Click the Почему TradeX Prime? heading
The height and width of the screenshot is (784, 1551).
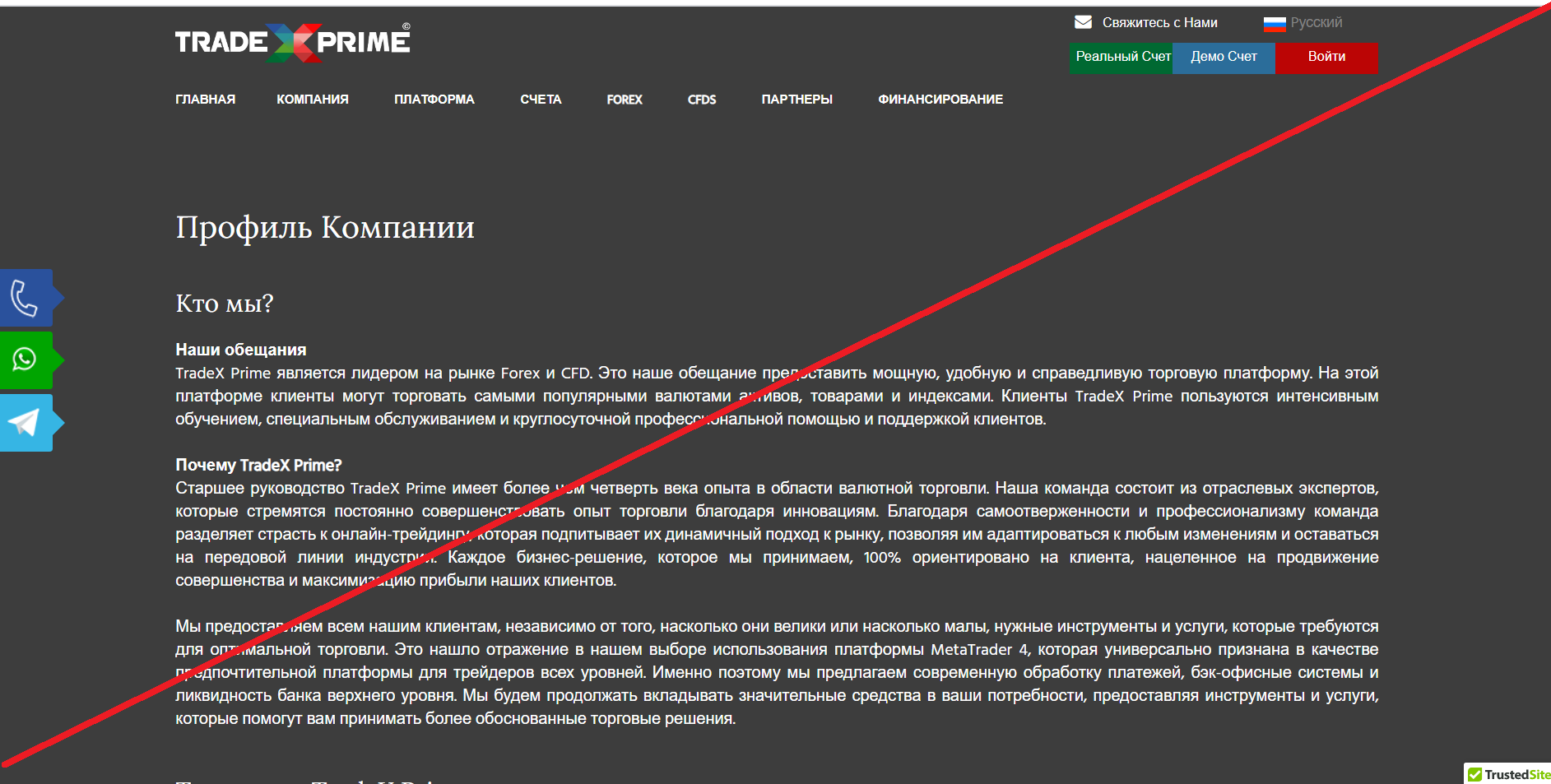tap(258, 465)
